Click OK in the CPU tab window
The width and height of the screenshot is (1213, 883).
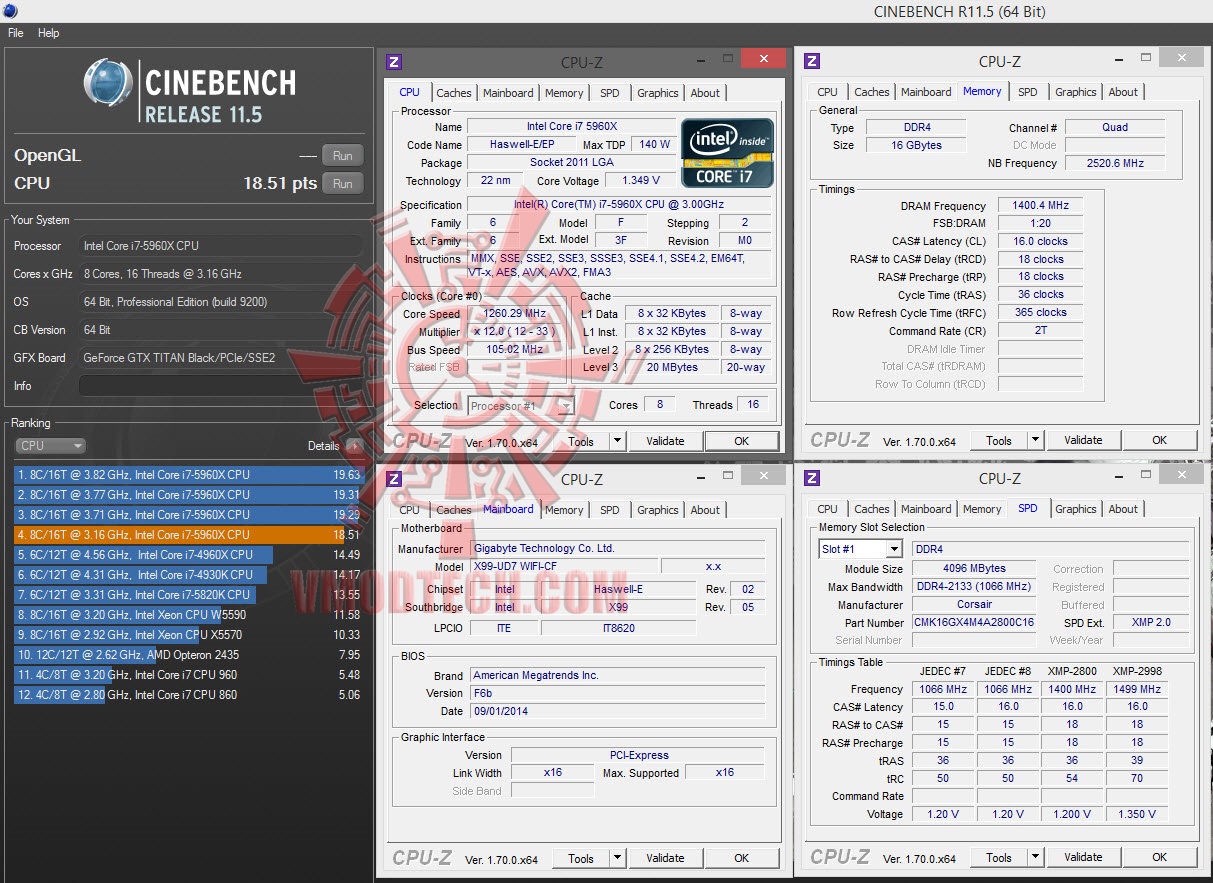coord(741,441)
